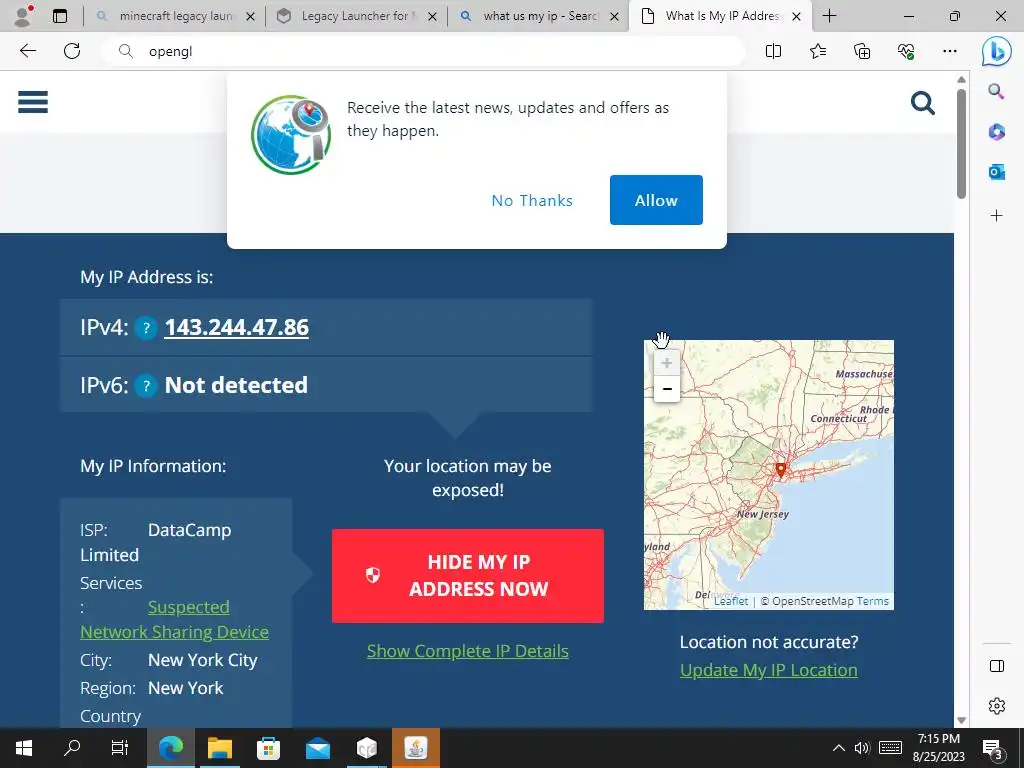Refresh the current page
The width and height of the screenshot is (1024, 768).
[x=72, y=51]
